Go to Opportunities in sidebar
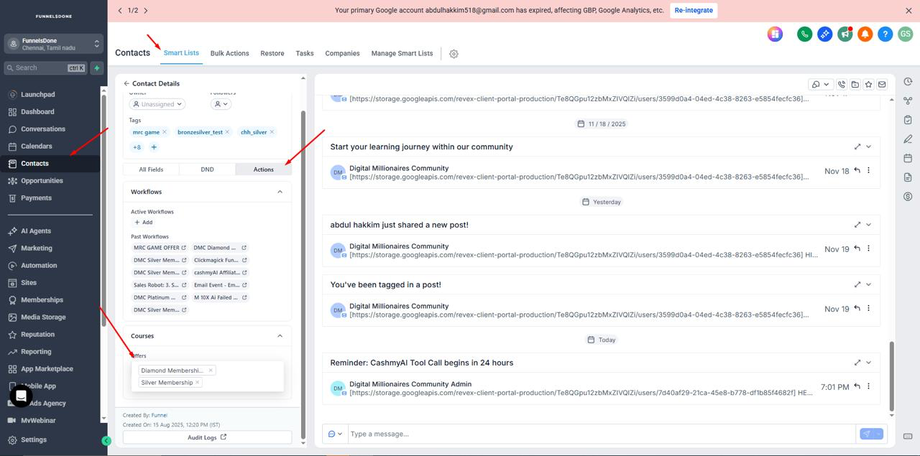Viewport: 920px width, 456px height. pyautogui.click(x=42, y=181)
